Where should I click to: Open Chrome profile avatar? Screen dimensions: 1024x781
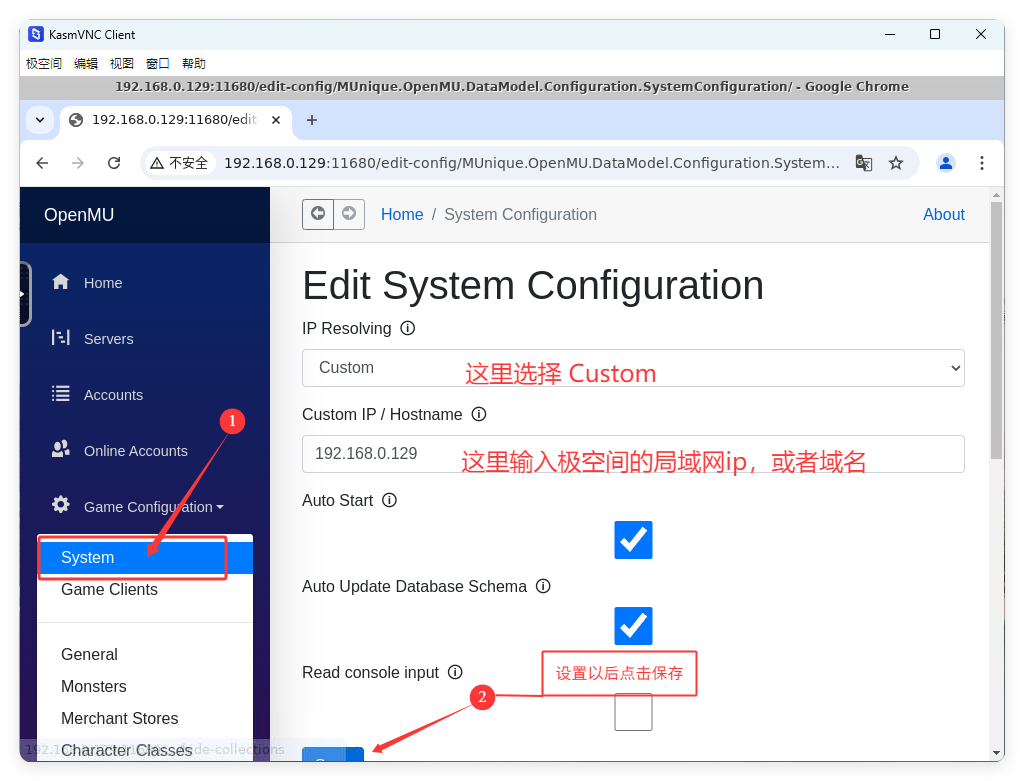[x=946, y=163]
